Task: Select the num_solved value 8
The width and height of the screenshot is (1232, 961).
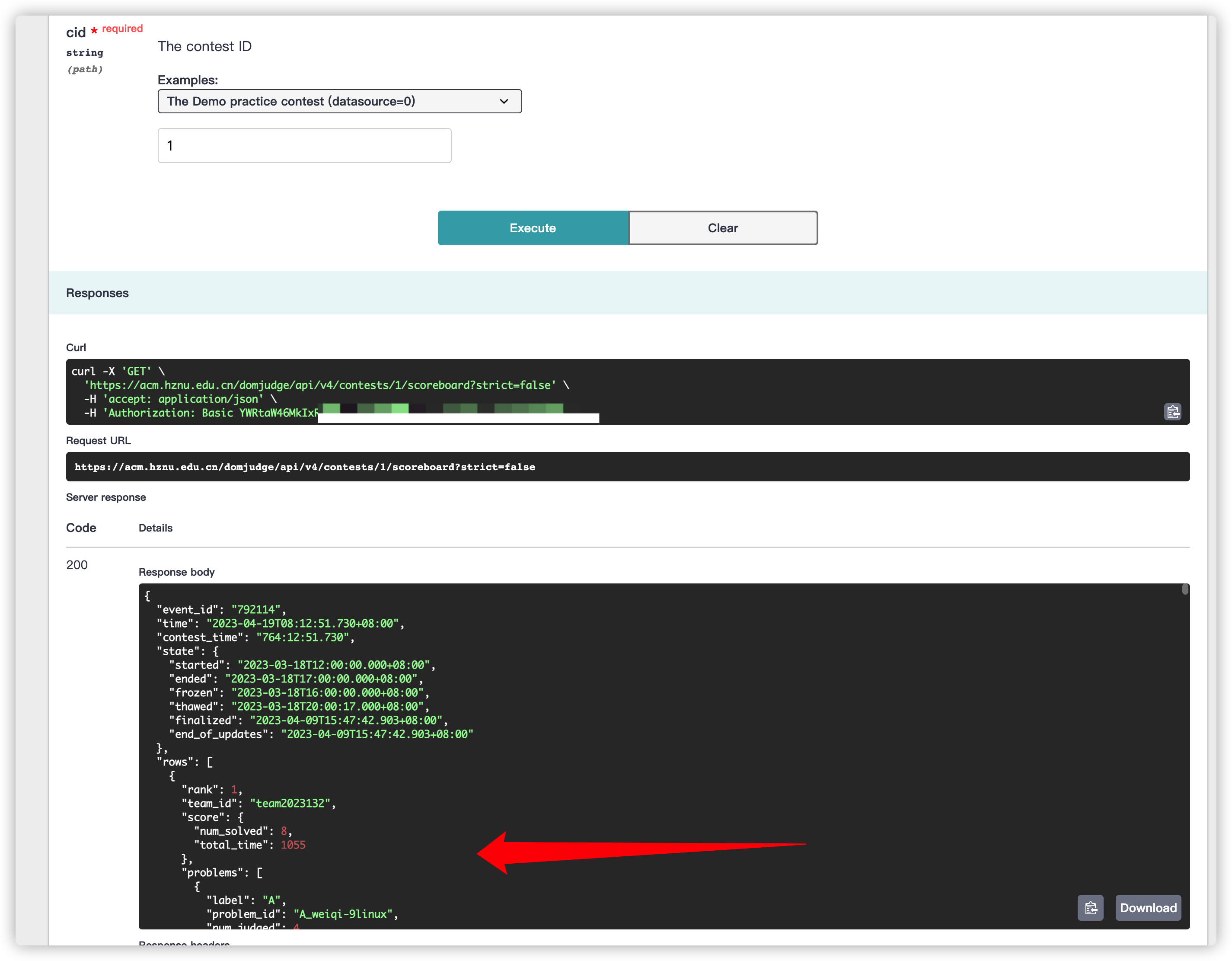Action: (x=284, y=831)
